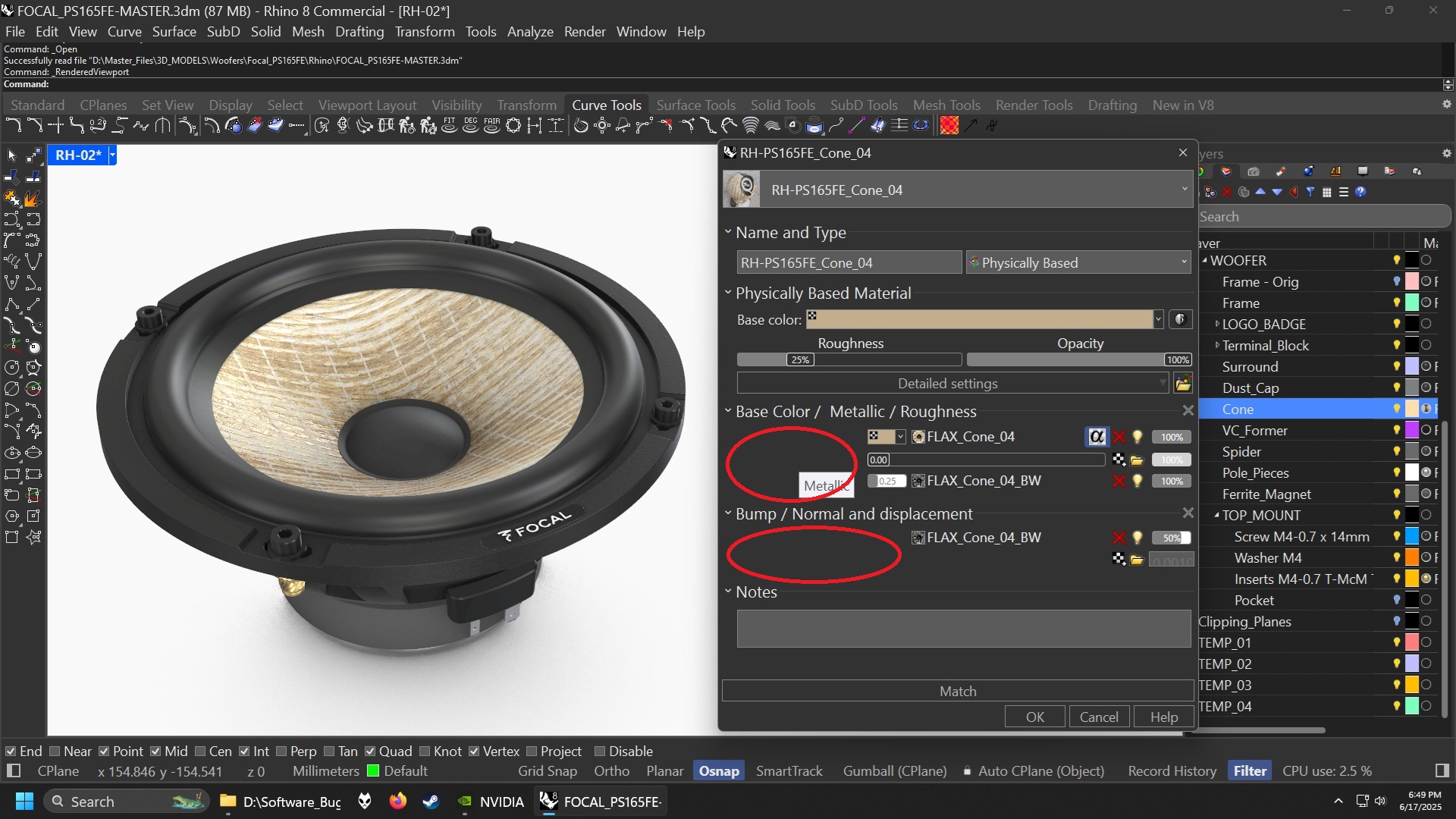This screenshot has height=819, width=1456.
Task: Remove the FLAX_Cone_04 base color texture
Action: 1119,437
